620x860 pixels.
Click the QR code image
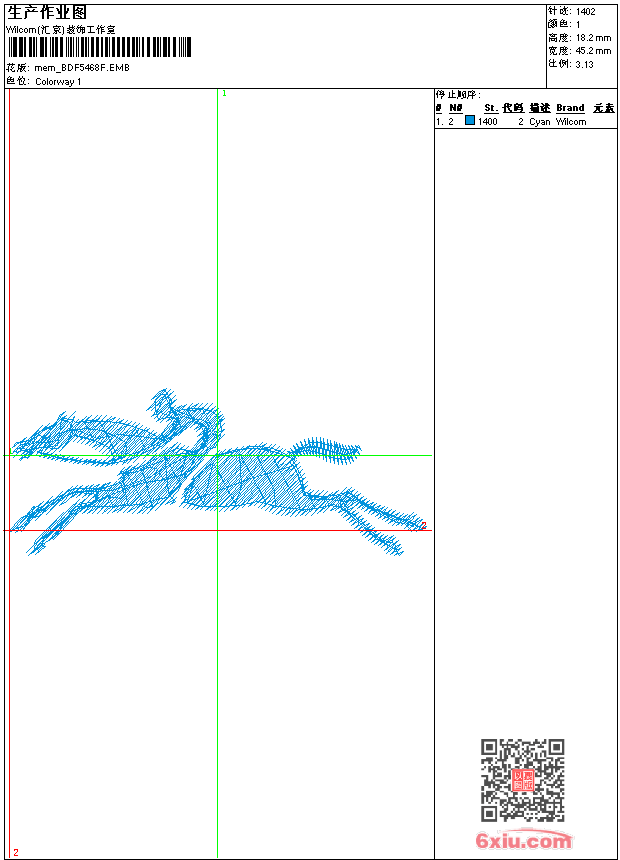(x=522, y=780)
